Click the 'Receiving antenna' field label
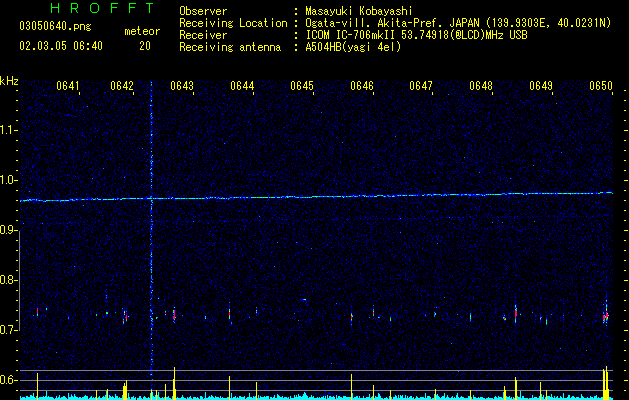 230,47
